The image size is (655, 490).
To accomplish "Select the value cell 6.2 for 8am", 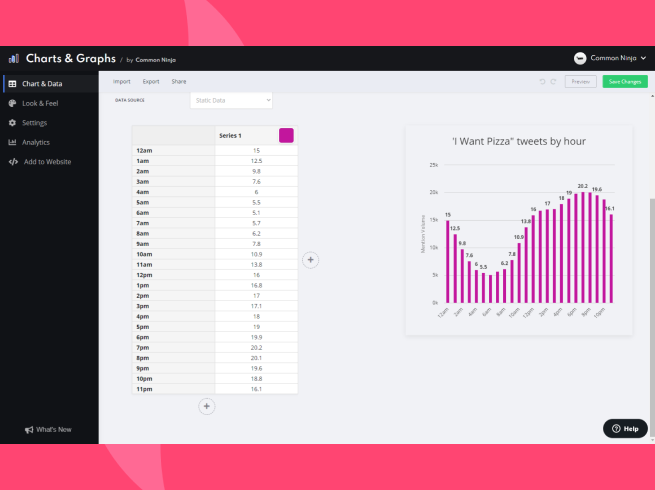I will tap(256, 234).
